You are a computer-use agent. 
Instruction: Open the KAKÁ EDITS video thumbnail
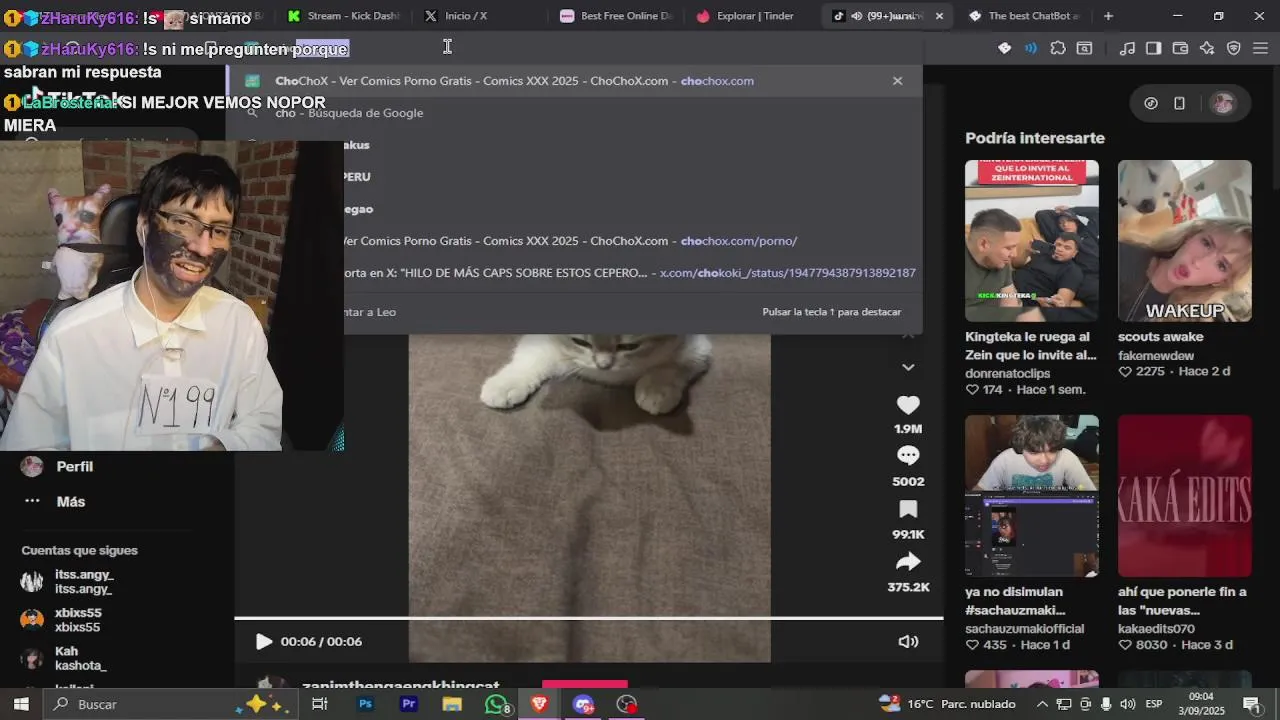pyautogui.click(x=1184, y=496)
